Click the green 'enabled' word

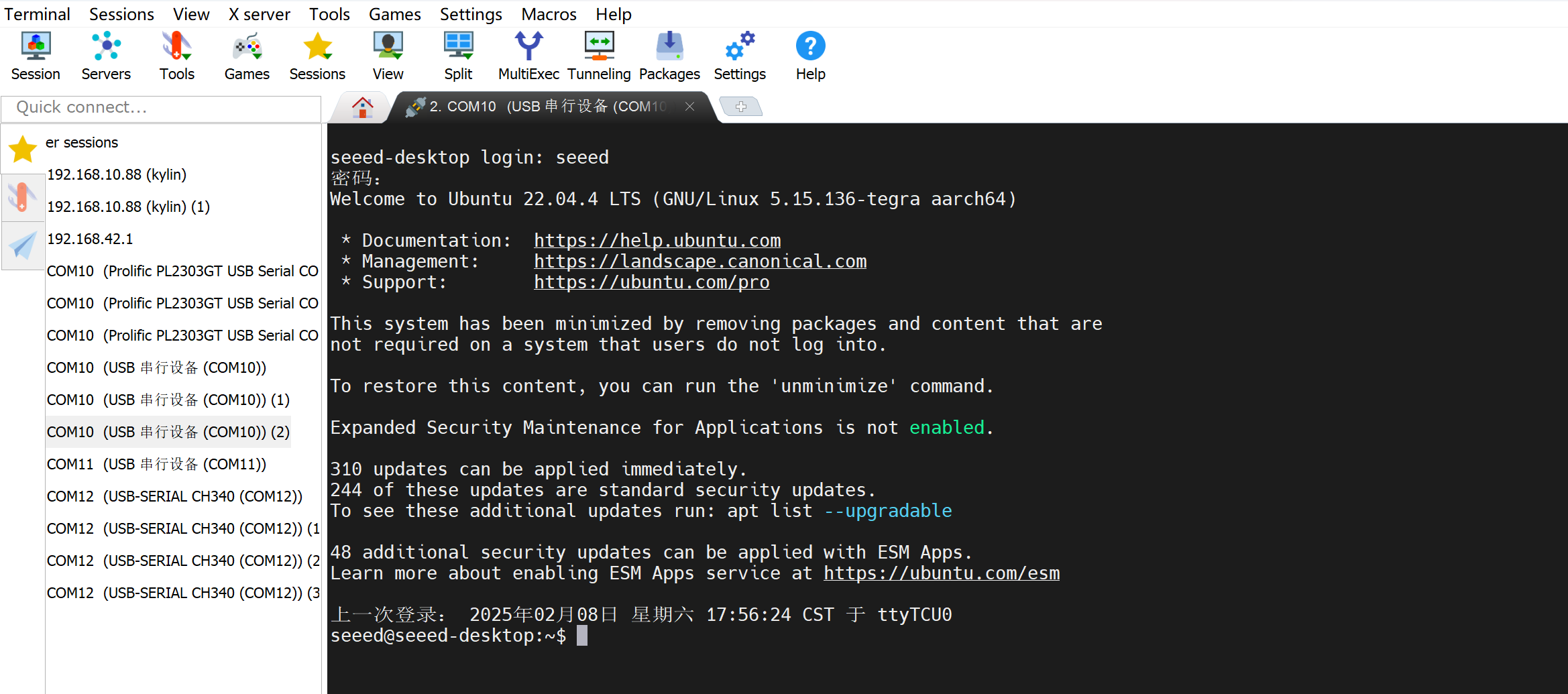click(x=947, y=428)
